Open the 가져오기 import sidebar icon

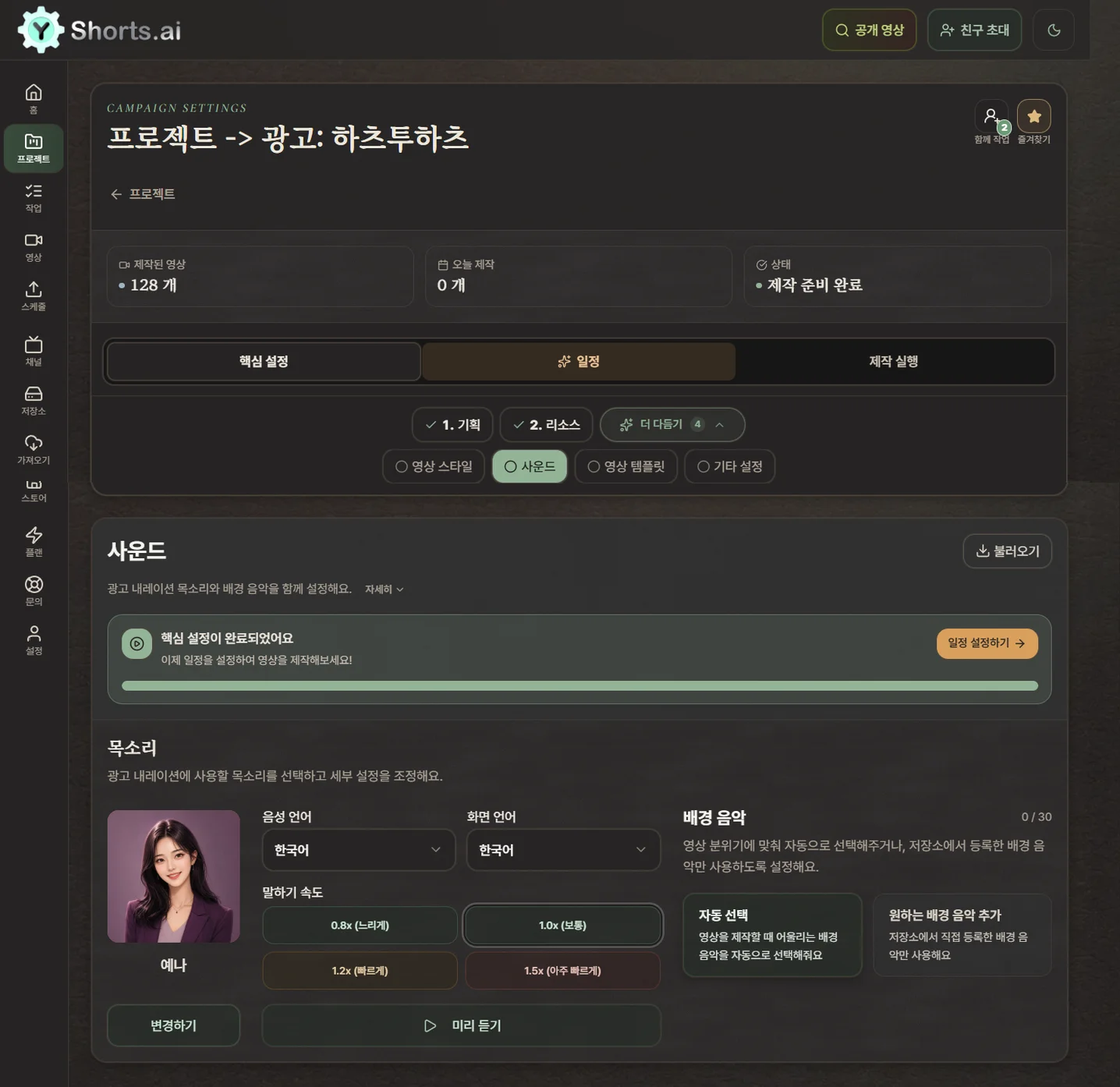coord(34,449)
